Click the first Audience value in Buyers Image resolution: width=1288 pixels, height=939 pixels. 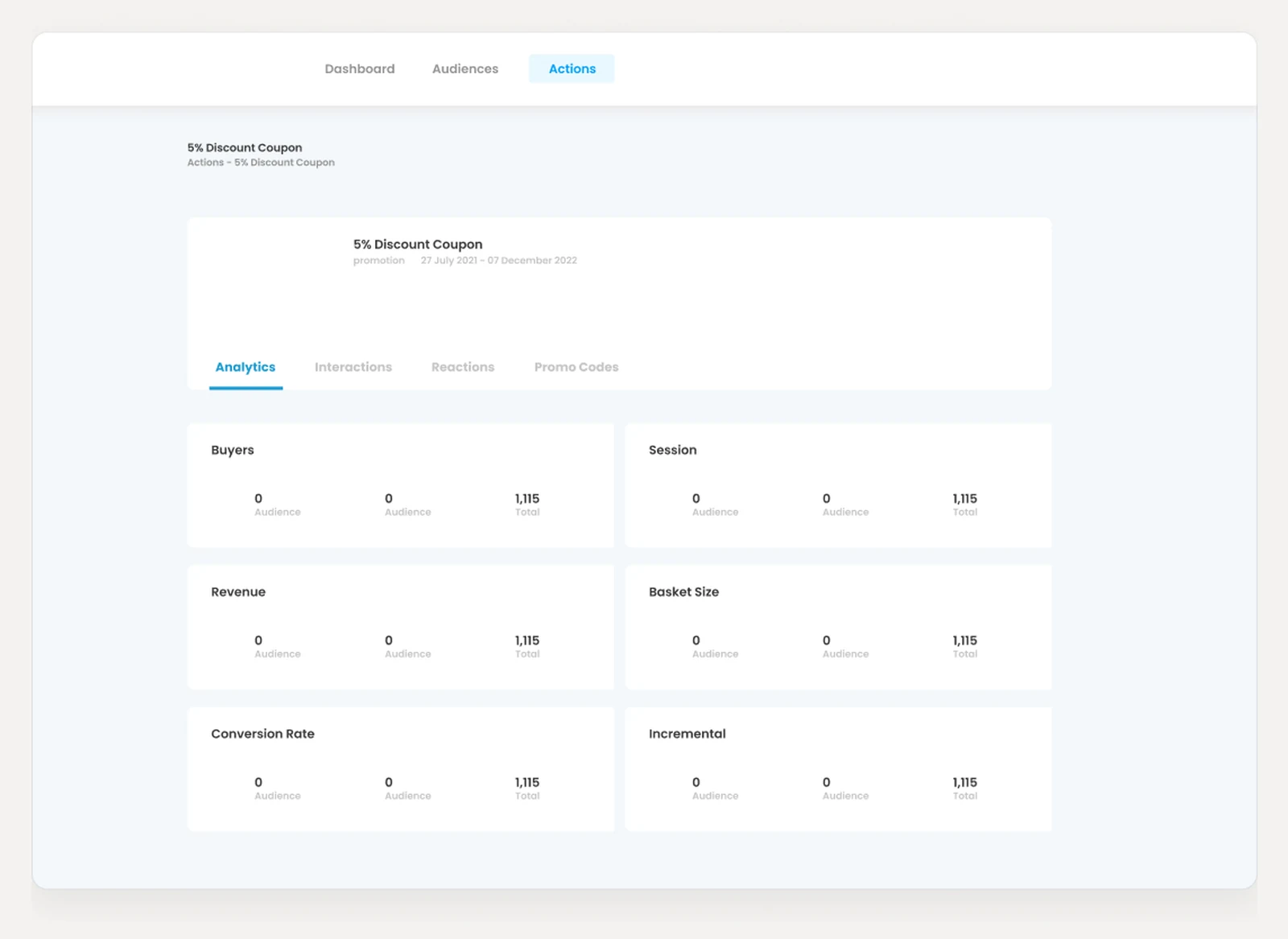click(258, 499)
